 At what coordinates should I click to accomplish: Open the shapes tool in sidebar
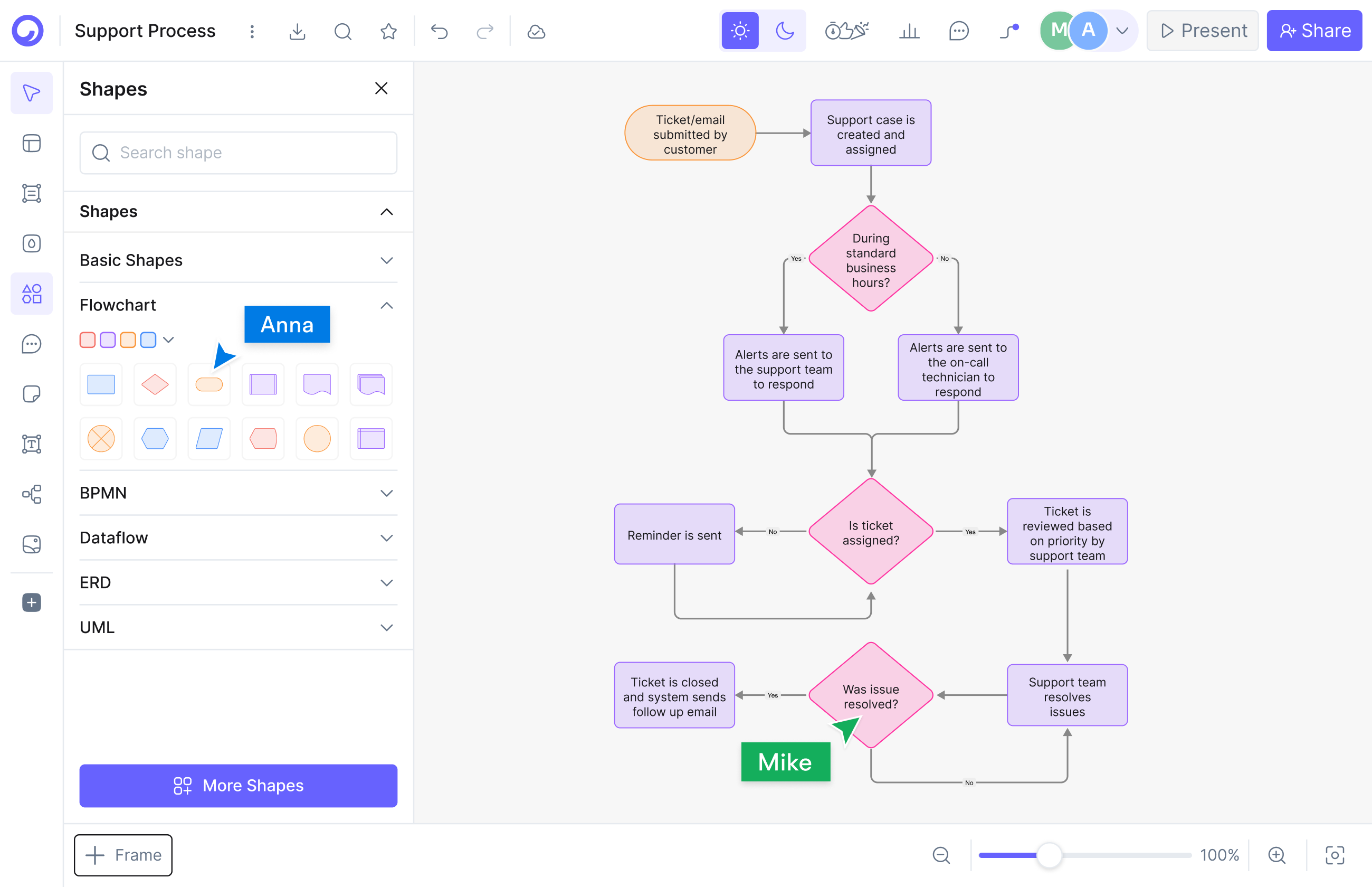[x=32, y=294]
